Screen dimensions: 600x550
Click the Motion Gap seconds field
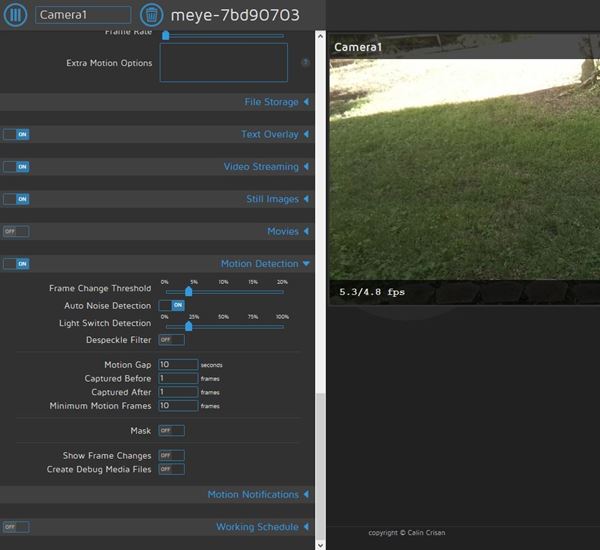178,364
